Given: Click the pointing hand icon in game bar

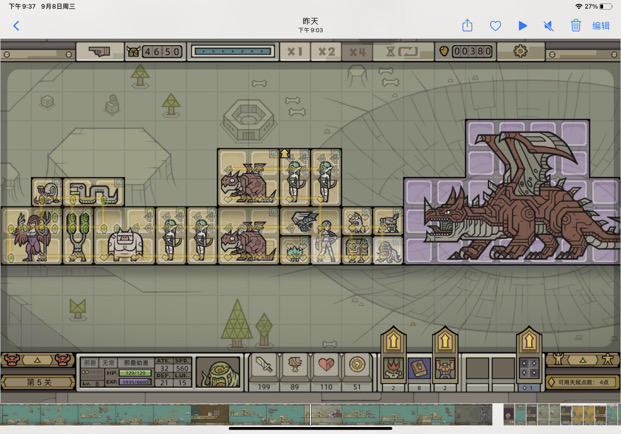Looking at the screenshot, I should tap(99, 51).
